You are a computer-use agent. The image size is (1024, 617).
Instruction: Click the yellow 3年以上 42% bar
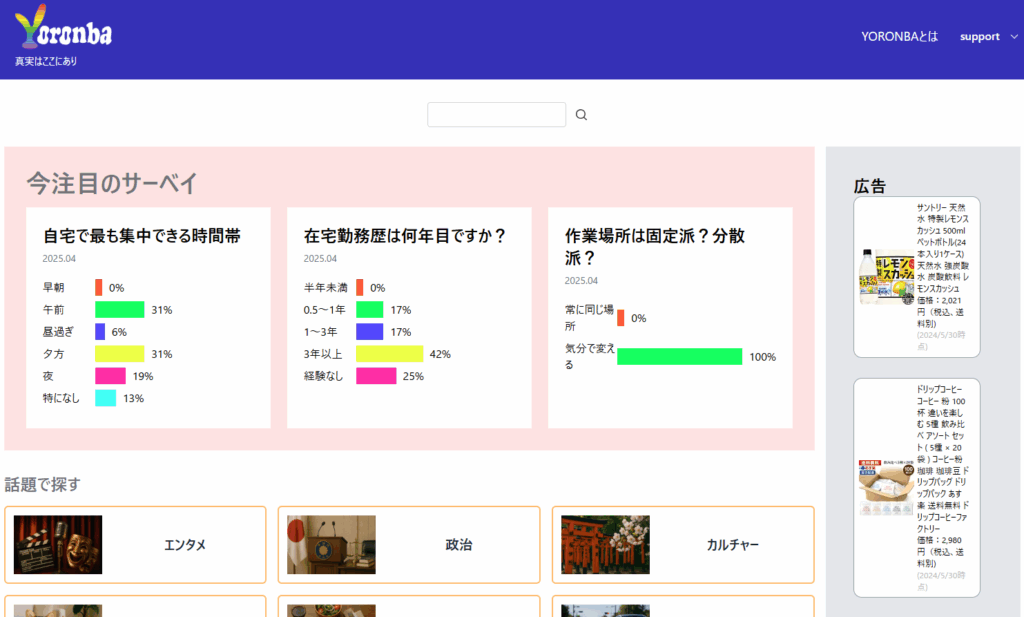tap(389, 354)
